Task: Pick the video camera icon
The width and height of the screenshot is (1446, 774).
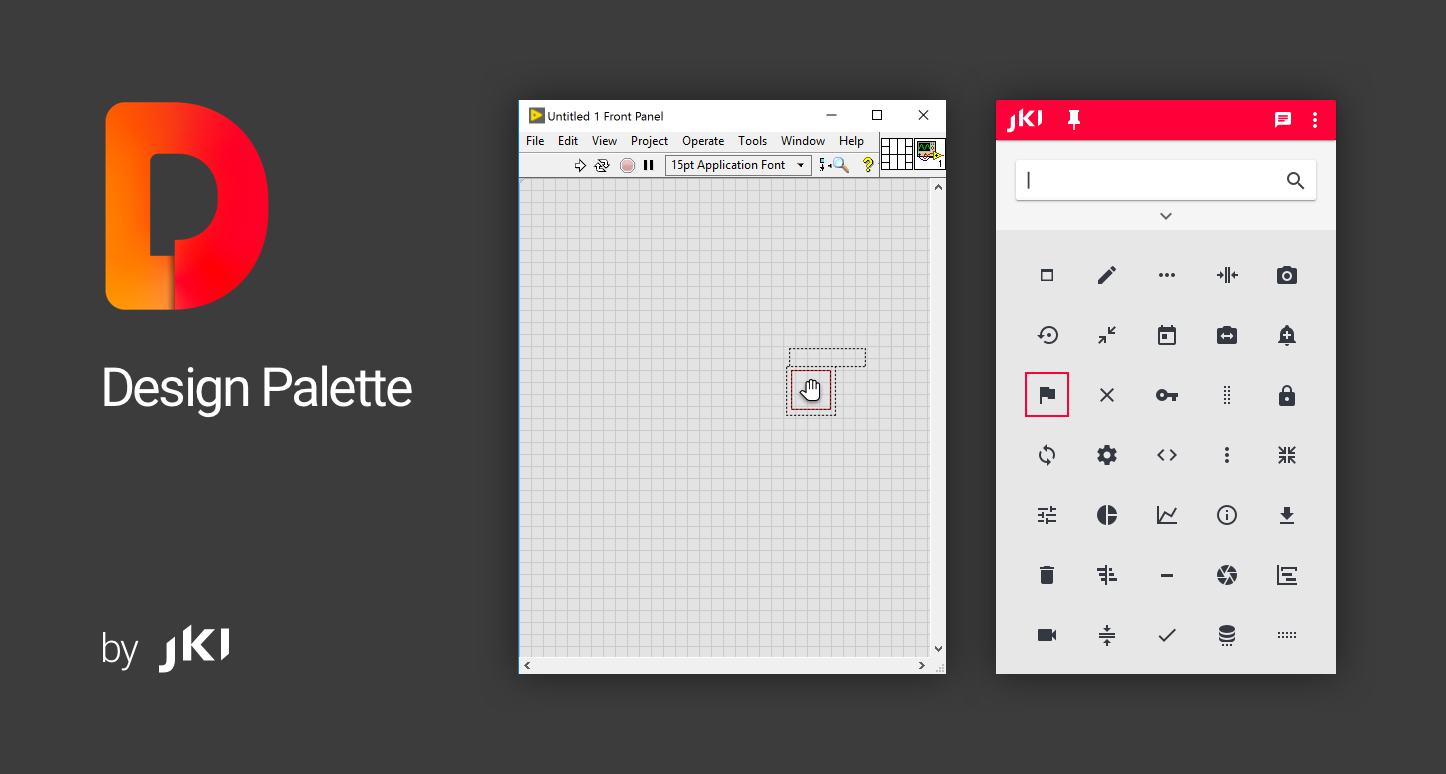Action: [x=1047, y=635]
